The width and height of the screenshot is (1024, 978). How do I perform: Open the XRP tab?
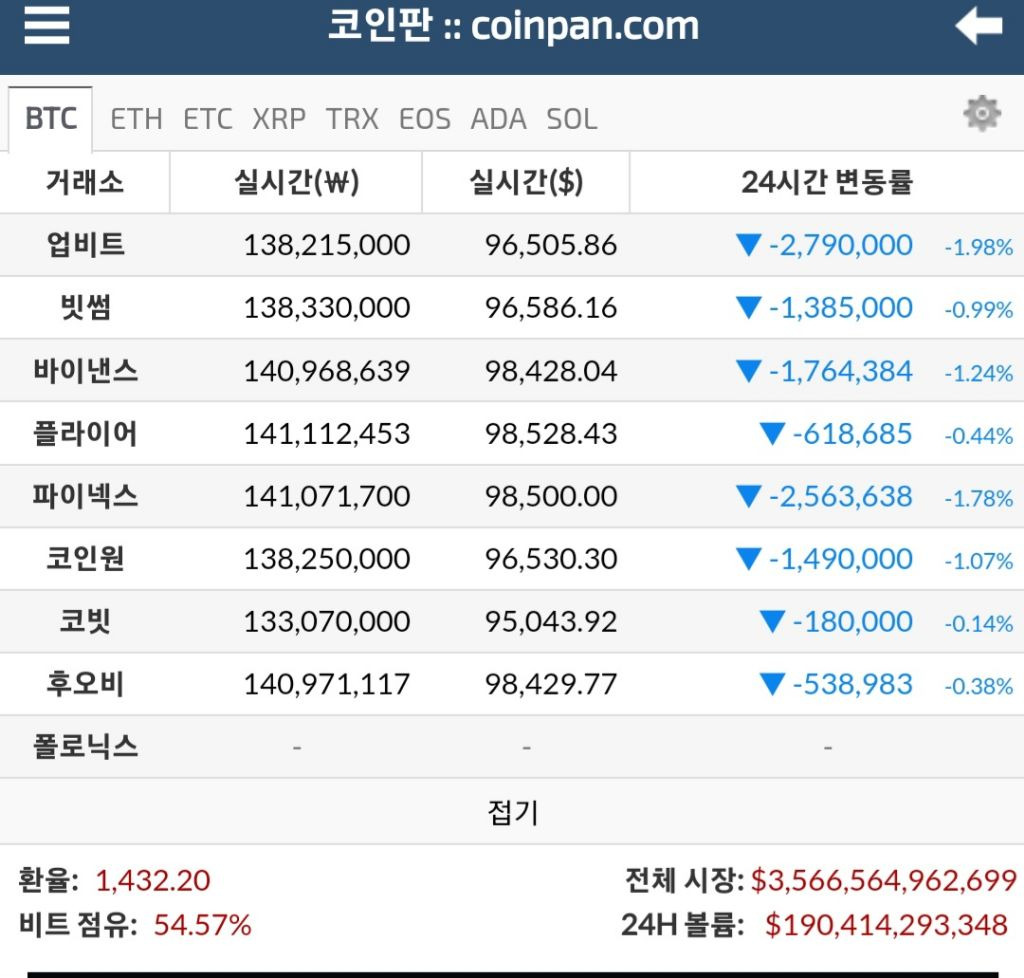point(281,119)
